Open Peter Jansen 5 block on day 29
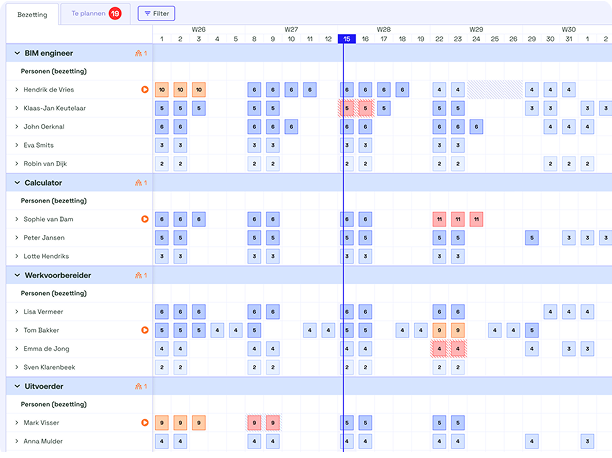 click(x=532, y=238)
